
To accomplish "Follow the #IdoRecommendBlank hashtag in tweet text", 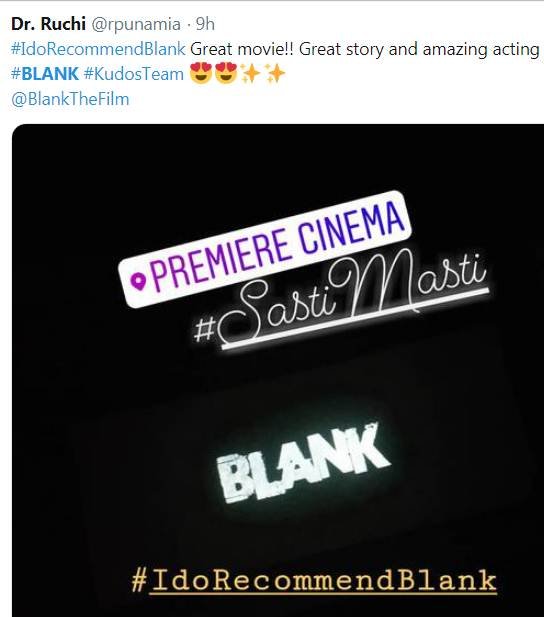I will click(x=98, y=49).
